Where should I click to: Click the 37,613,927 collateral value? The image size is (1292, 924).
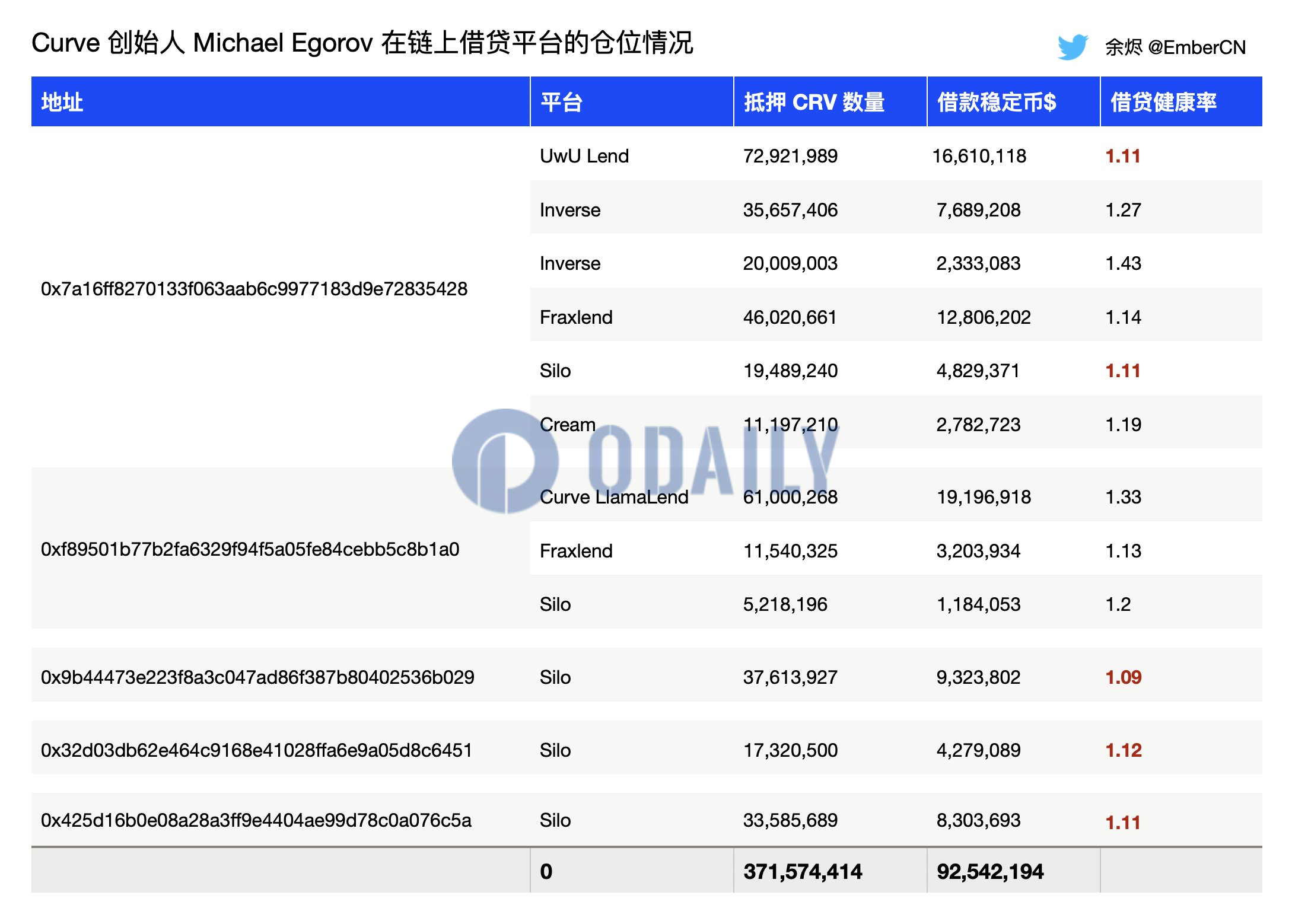(790, 677)
